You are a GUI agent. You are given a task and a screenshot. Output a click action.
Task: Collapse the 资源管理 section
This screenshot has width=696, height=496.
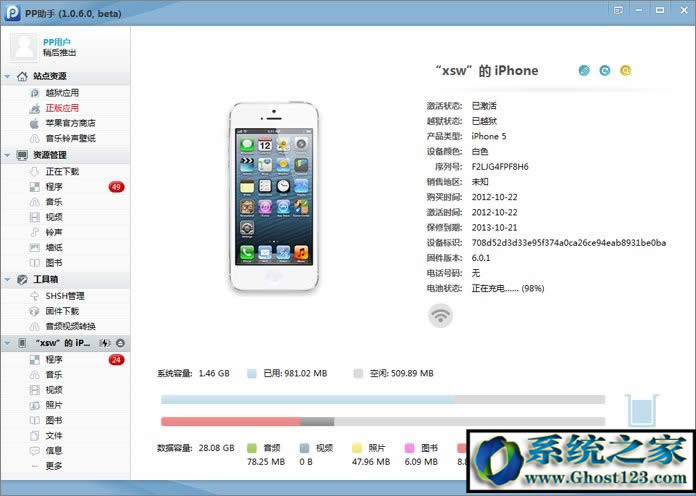8,155
